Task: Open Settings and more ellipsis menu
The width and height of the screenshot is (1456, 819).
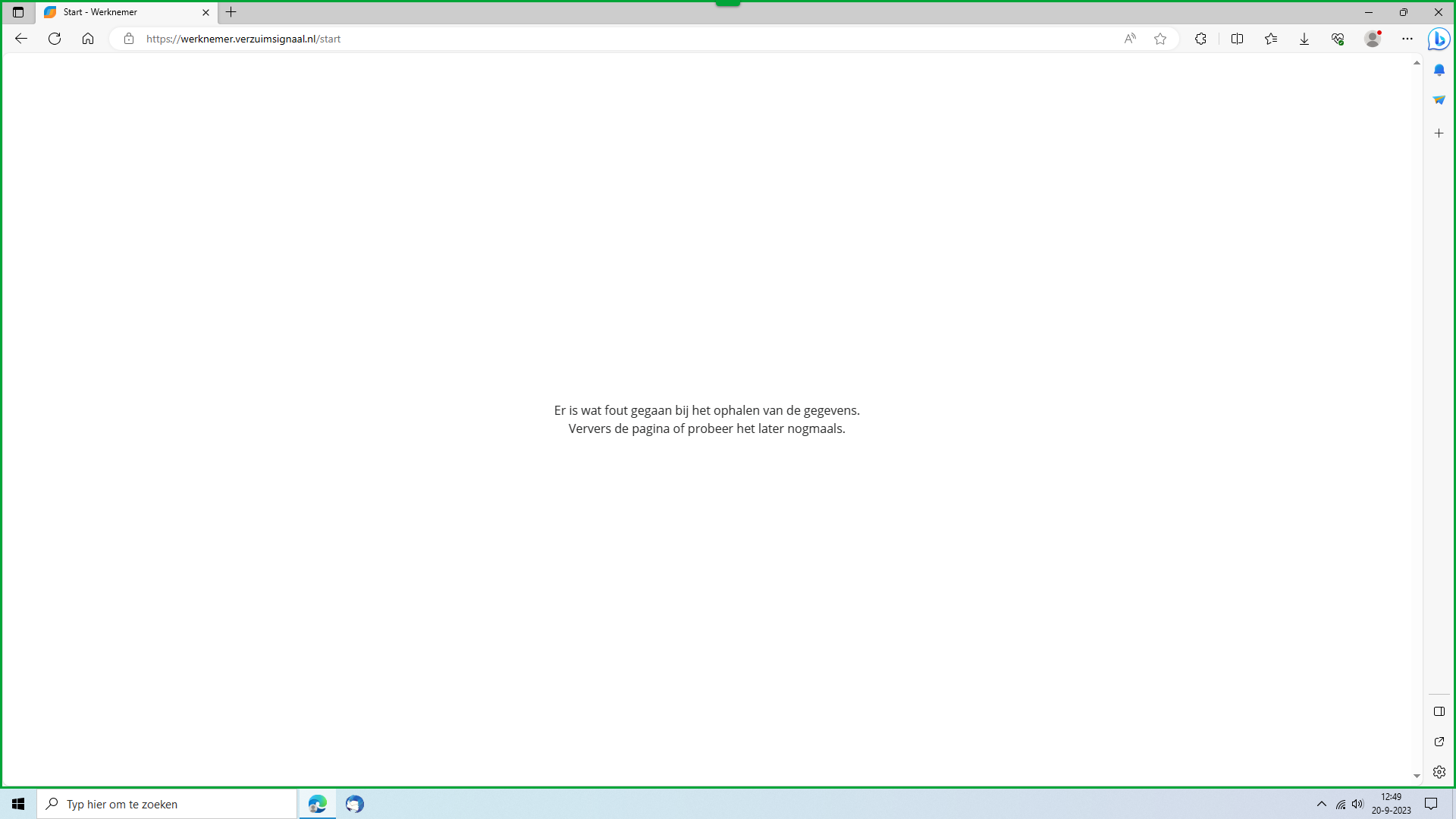Action: tap(1407, 39)
